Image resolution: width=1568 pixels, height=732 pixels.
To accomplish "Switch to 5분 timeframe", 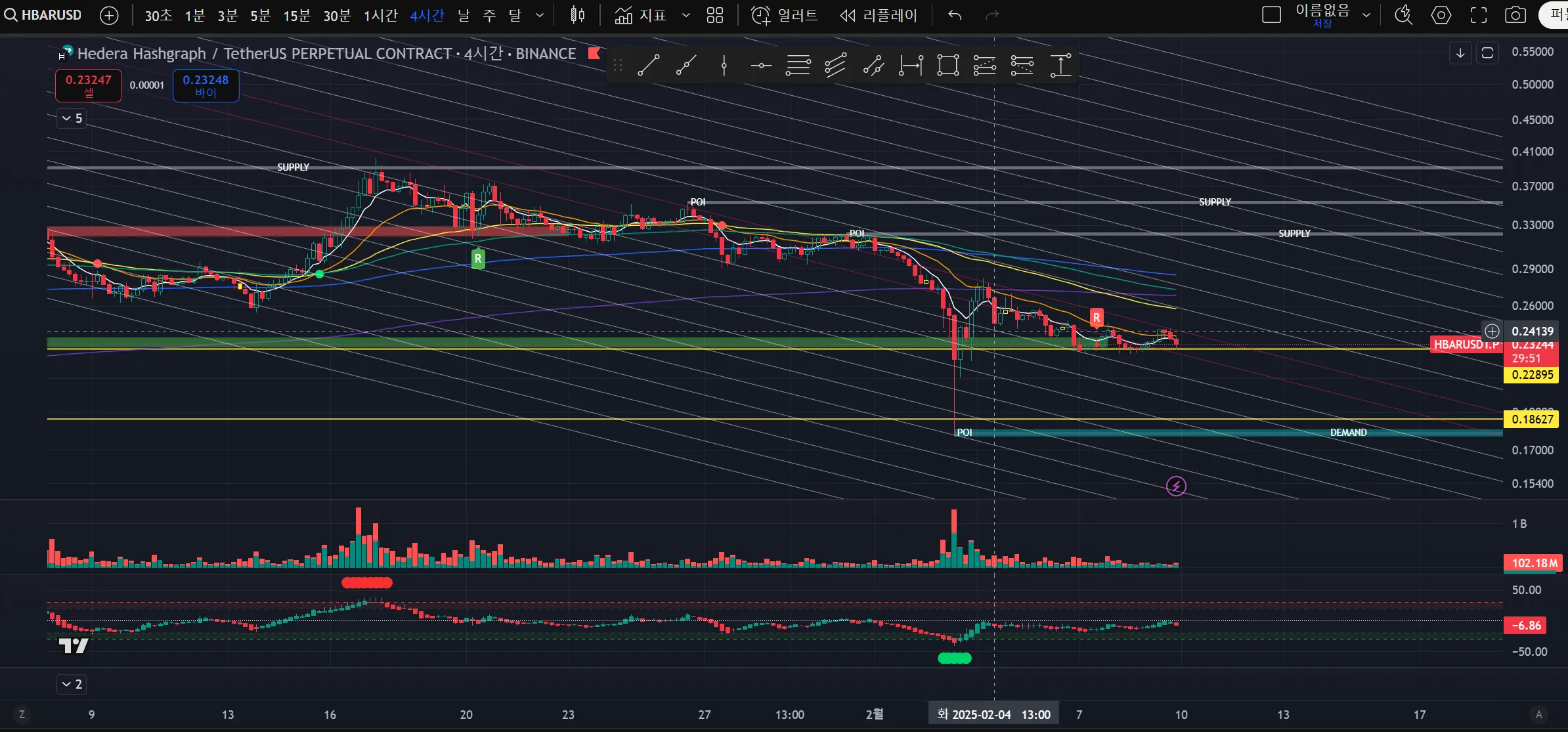I will click(x=260, y=15).
